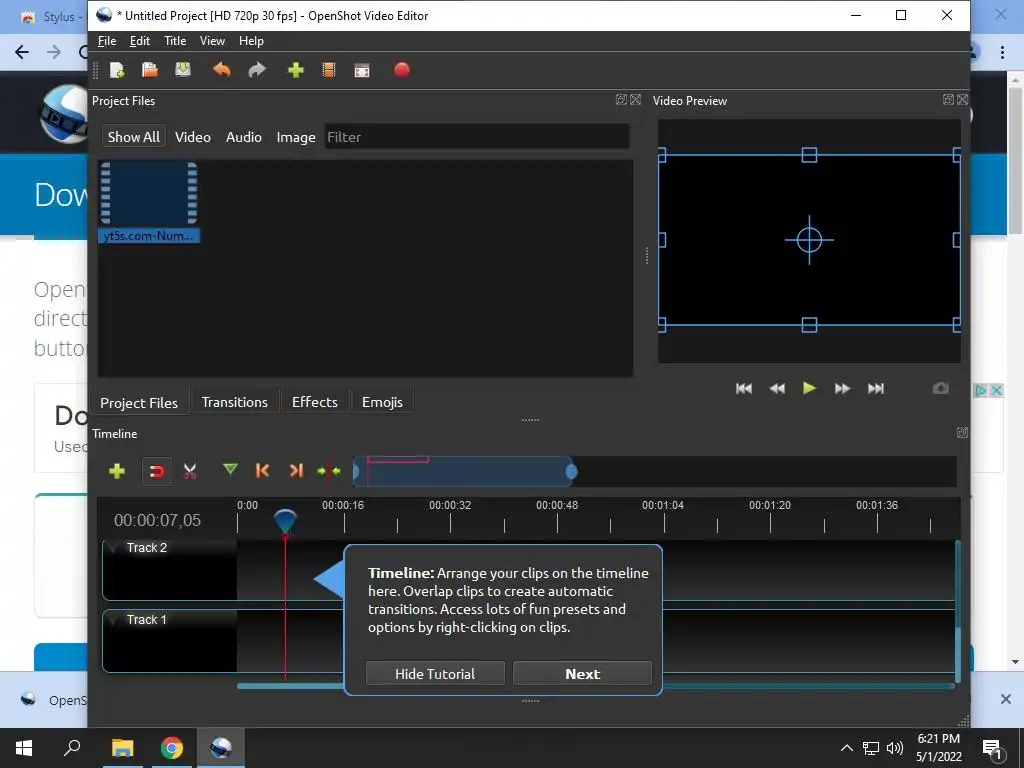1024x768 pixels.
Task: Click the green Play button
Action: pyautogui.click(x=809, y=389)
